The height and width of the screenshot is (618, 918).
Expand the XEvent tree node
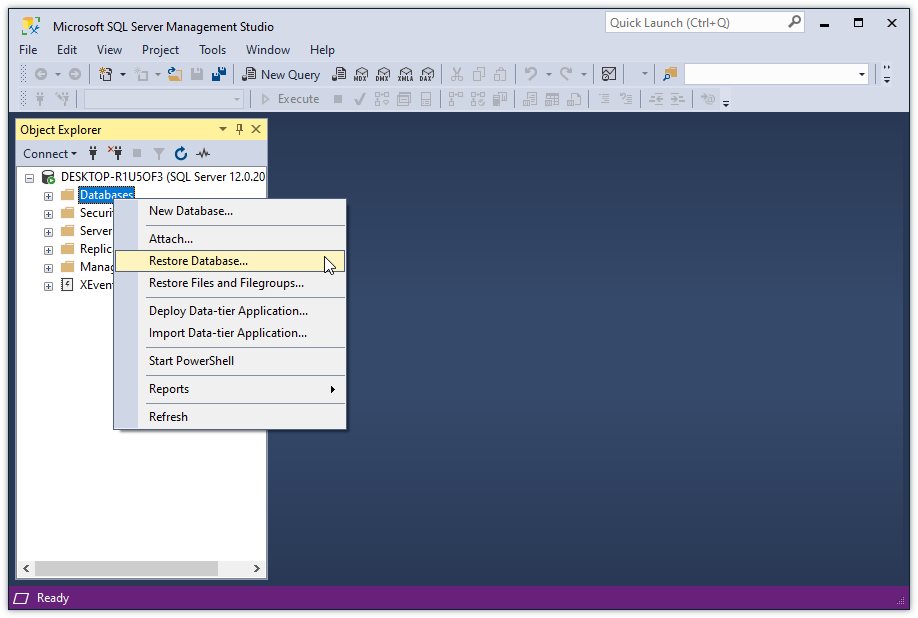[49, 286]
